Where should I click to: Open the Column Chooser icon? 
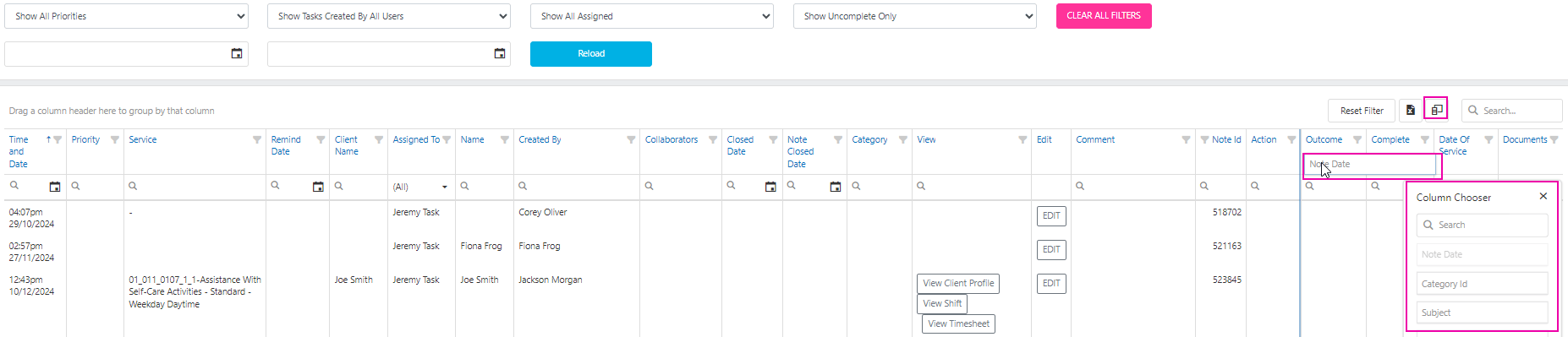[1436, 110]
